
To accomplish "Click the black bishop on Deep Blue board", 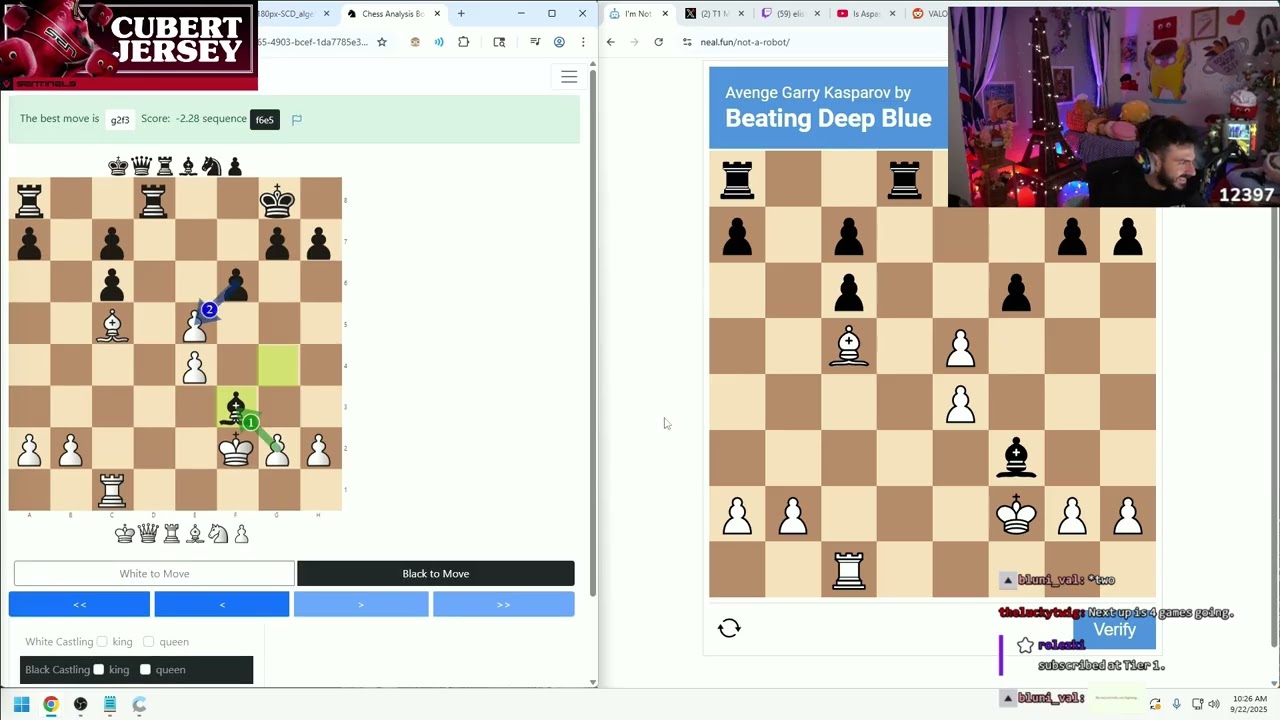I will (x=1016, y=458).
